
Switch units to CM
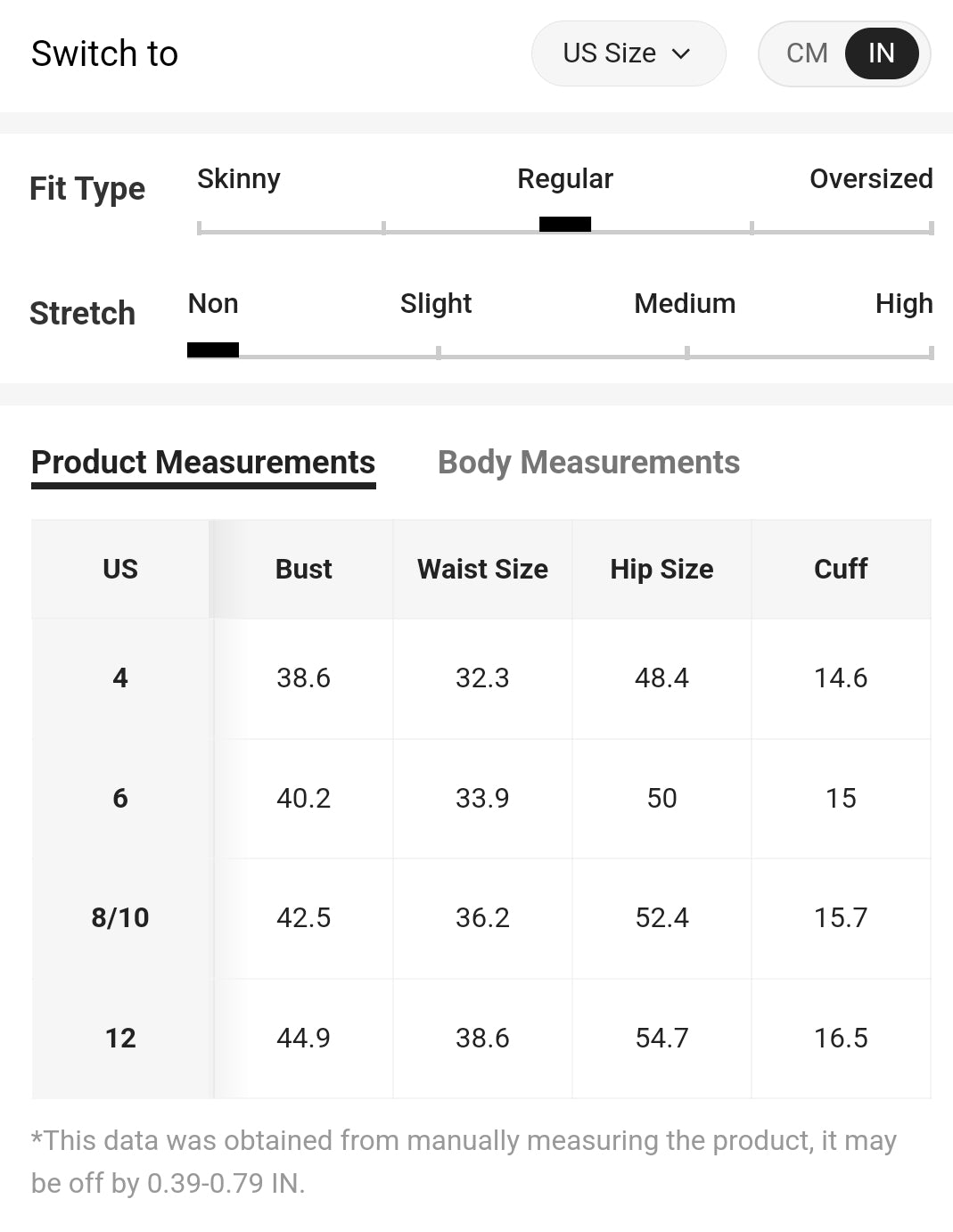(x=807, y=53)
